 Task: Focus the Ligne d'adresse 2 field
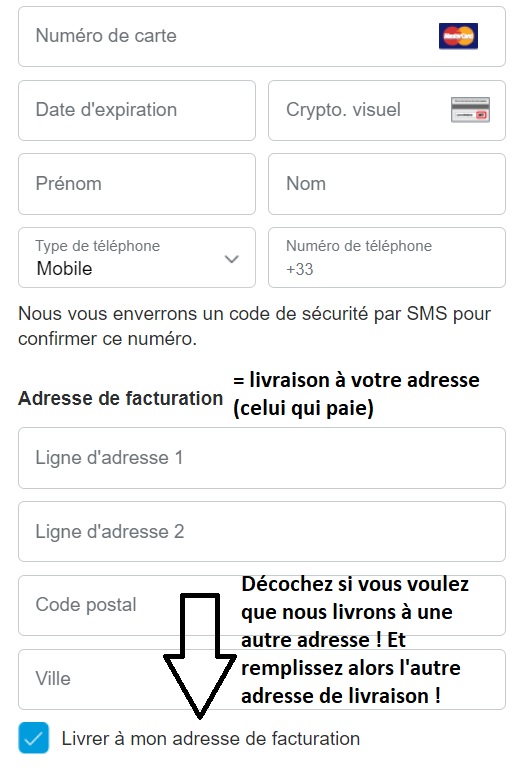pyautogui.click(x=261, y=532)
